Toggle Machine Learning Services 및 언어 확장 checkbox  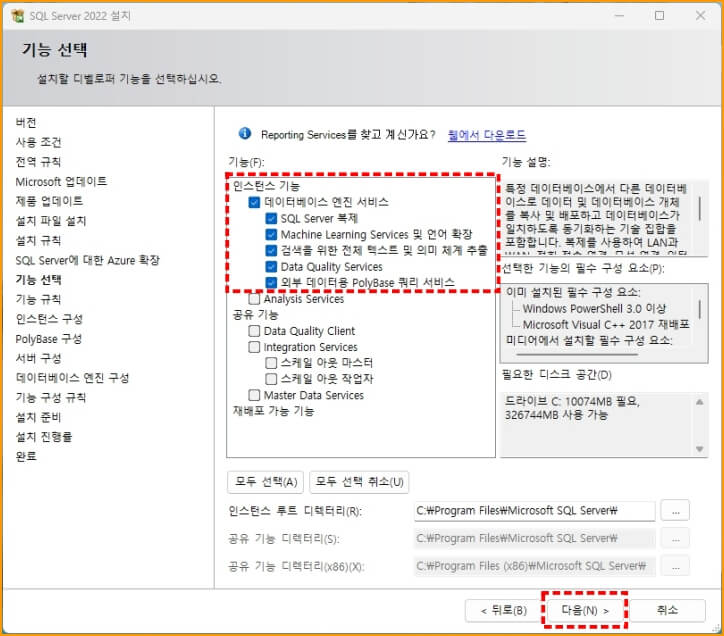pos(271,235)
